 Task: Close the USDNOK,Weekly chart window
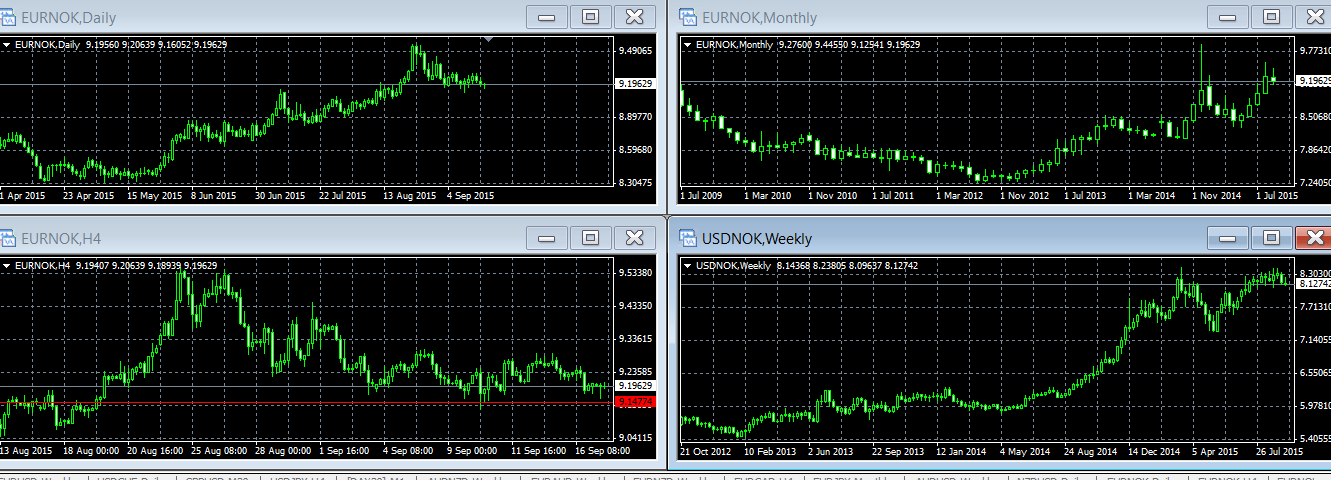tap(1314, 237)
